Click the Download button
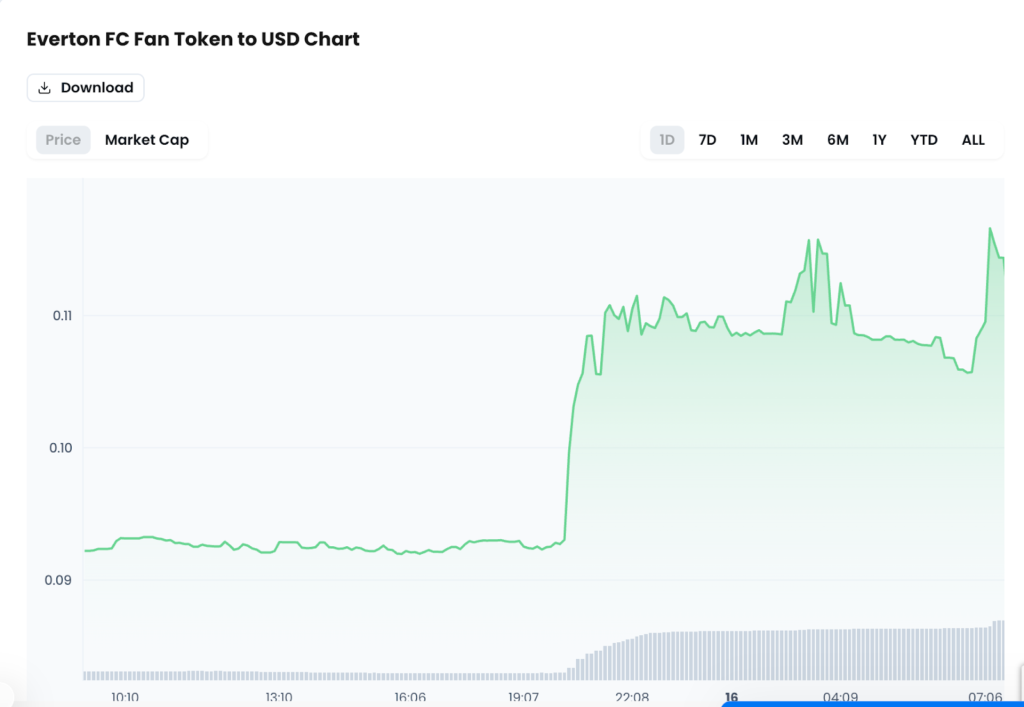The image size is (1024, 707). (x=86, y=88)
